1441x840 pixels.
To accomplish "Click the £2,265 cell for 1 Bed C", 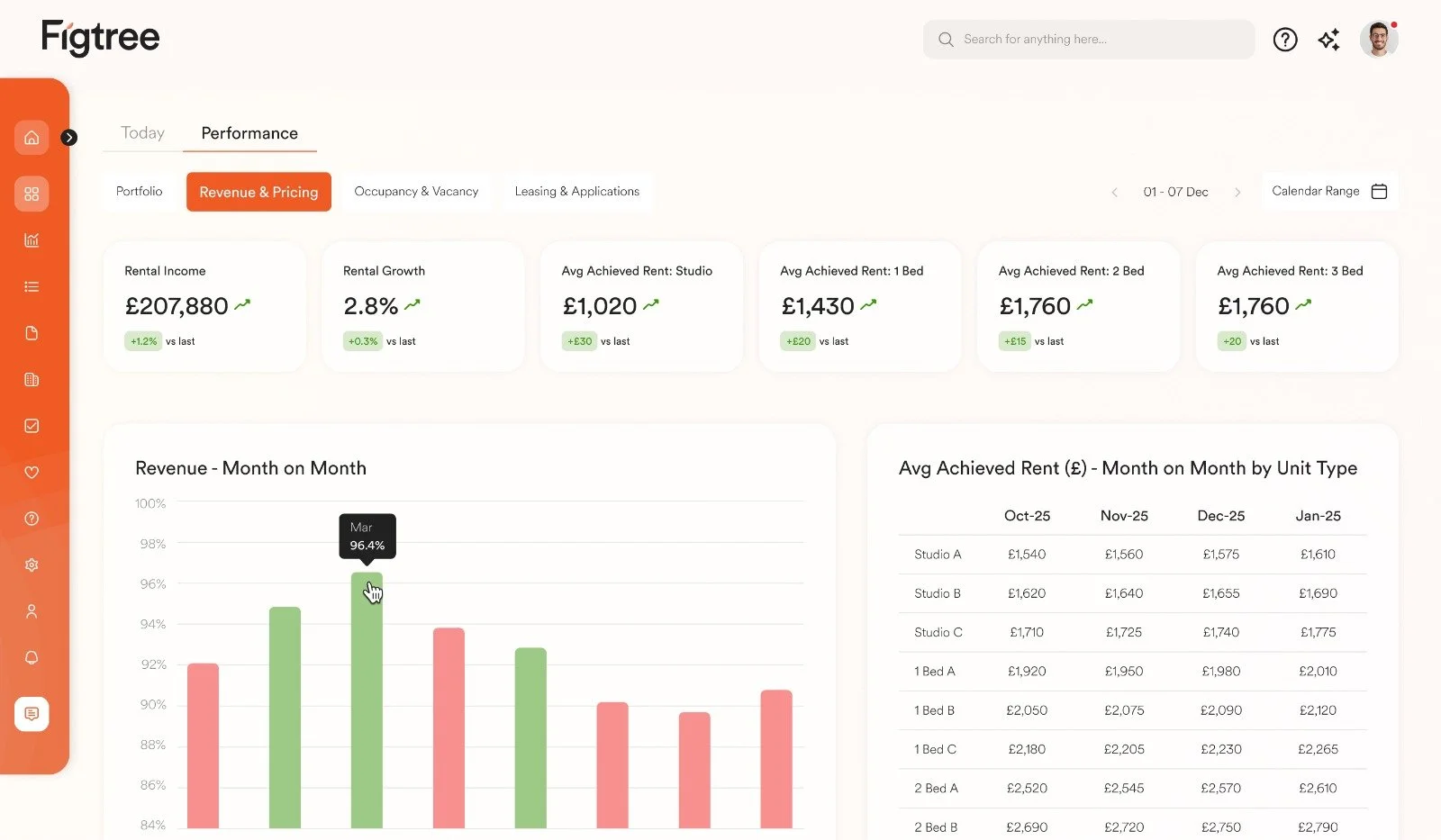I will click(1319, 749).
